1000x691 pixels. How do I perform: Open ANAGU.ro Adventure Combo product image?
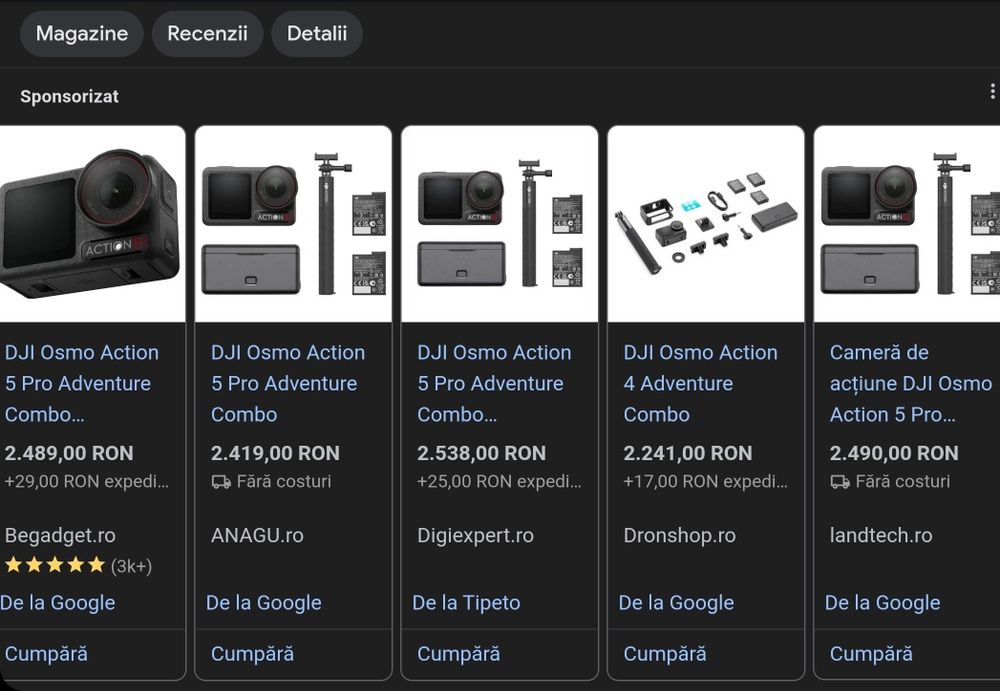click(x=293, y=223)
